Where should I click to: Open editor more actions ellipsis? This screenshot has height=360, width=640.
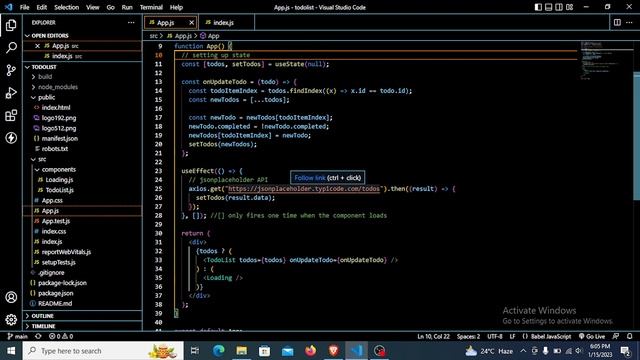pos(629,22)
